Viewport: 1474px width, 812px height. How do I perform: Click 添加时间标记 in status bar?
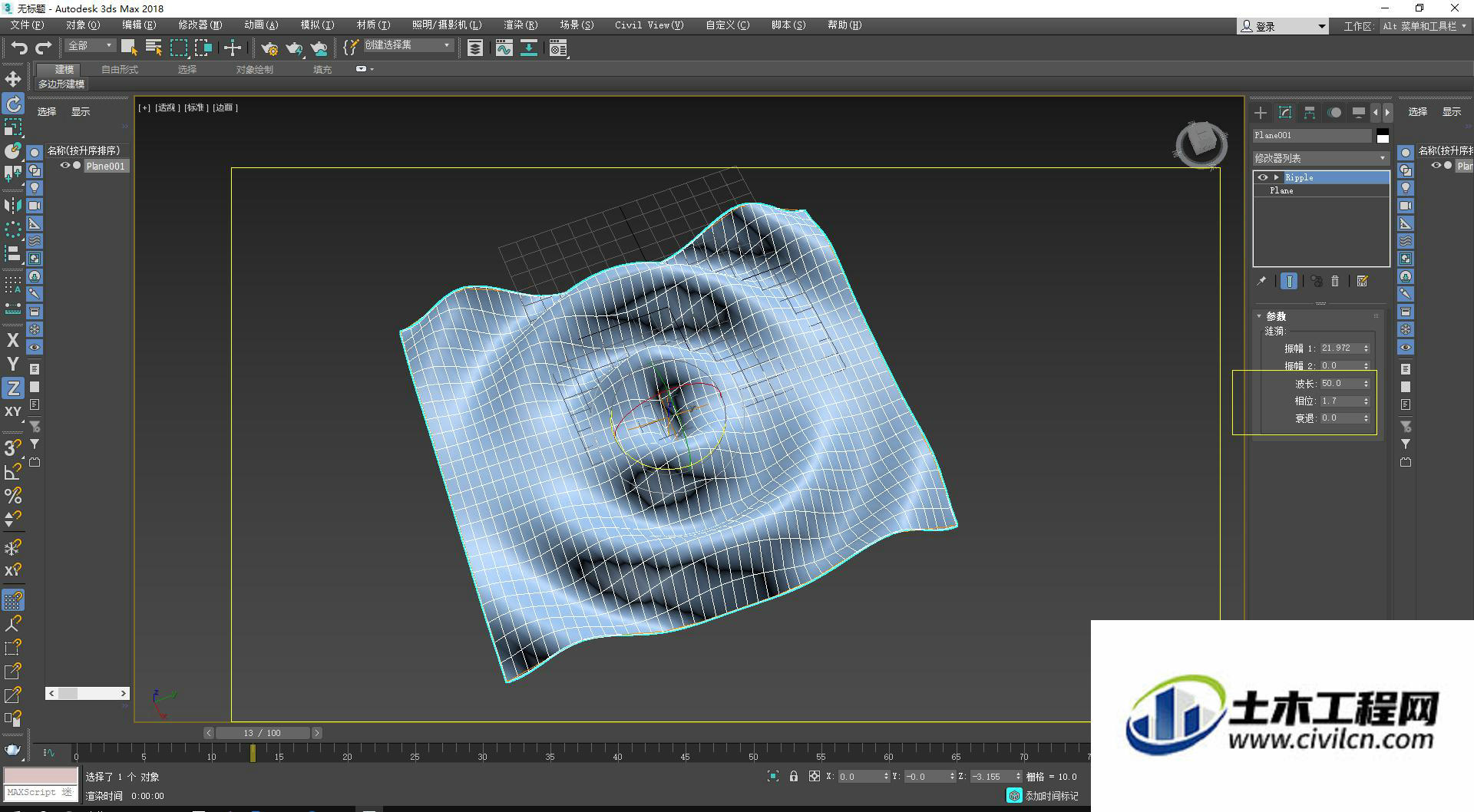pyautogui.click(x=1051, y=796)
